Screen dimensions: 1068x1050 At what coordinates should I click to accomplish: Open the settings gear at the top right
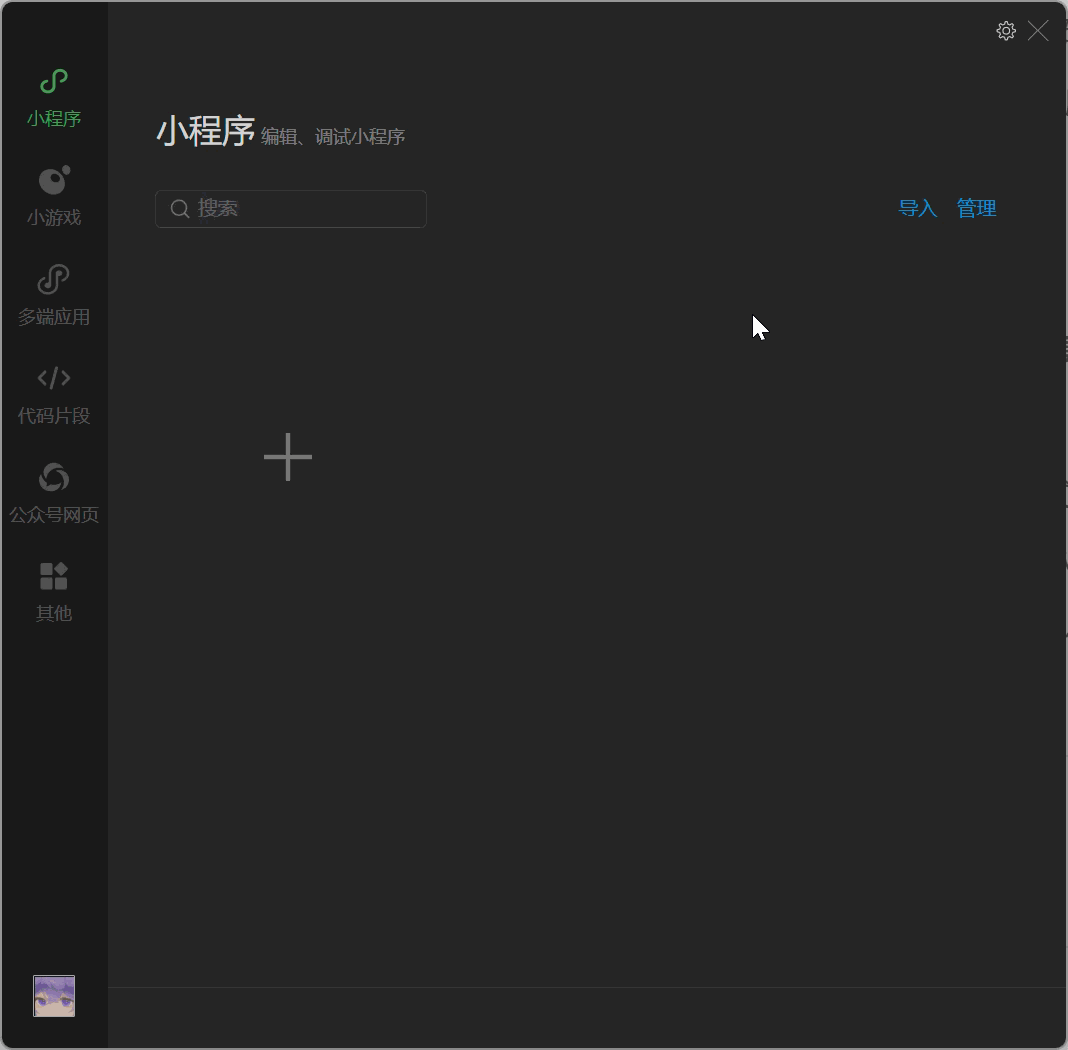coord(1006,30)
